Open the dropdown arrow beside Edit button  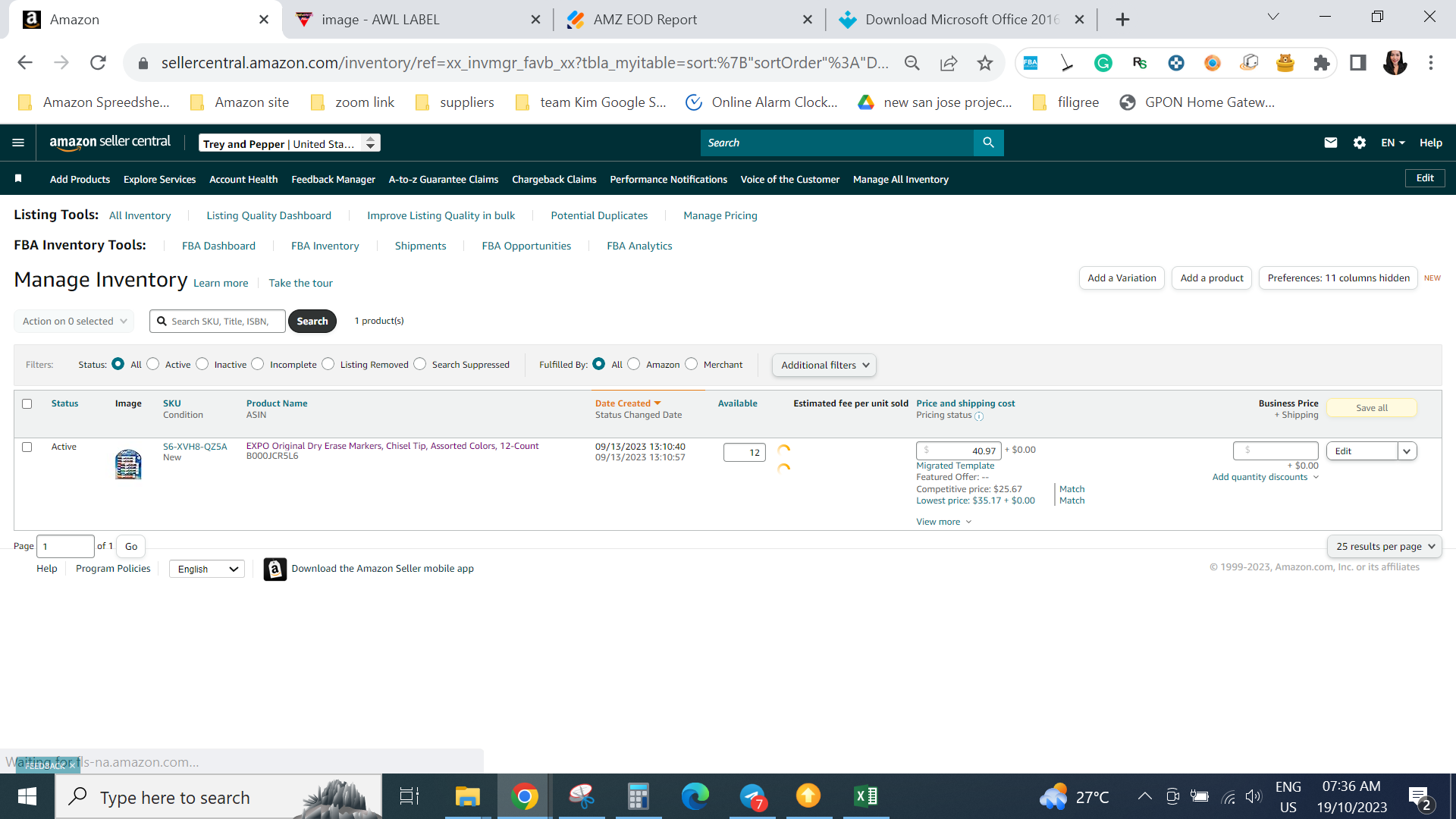[x=1407, y=451]
